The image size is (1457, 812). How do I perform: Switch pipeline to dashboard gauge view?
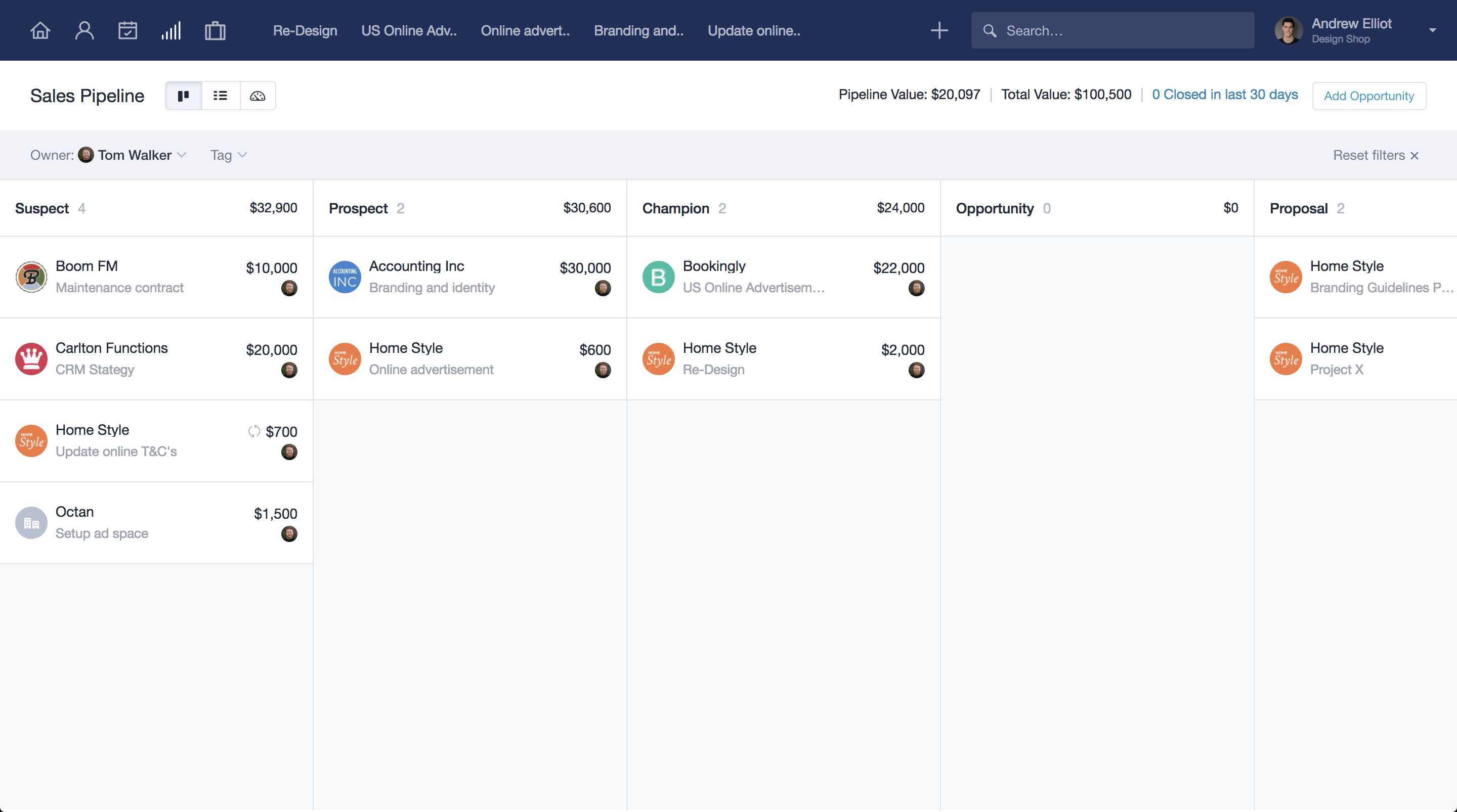[x=258, y=96]
